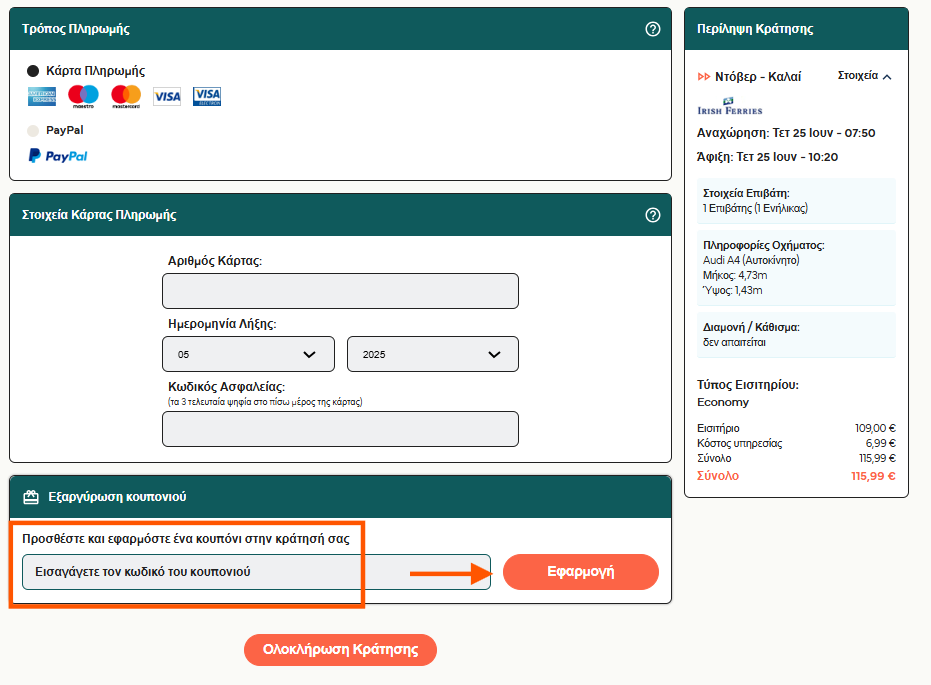
Task: Click the VISA Electron card logo
Action: (207, 96)
